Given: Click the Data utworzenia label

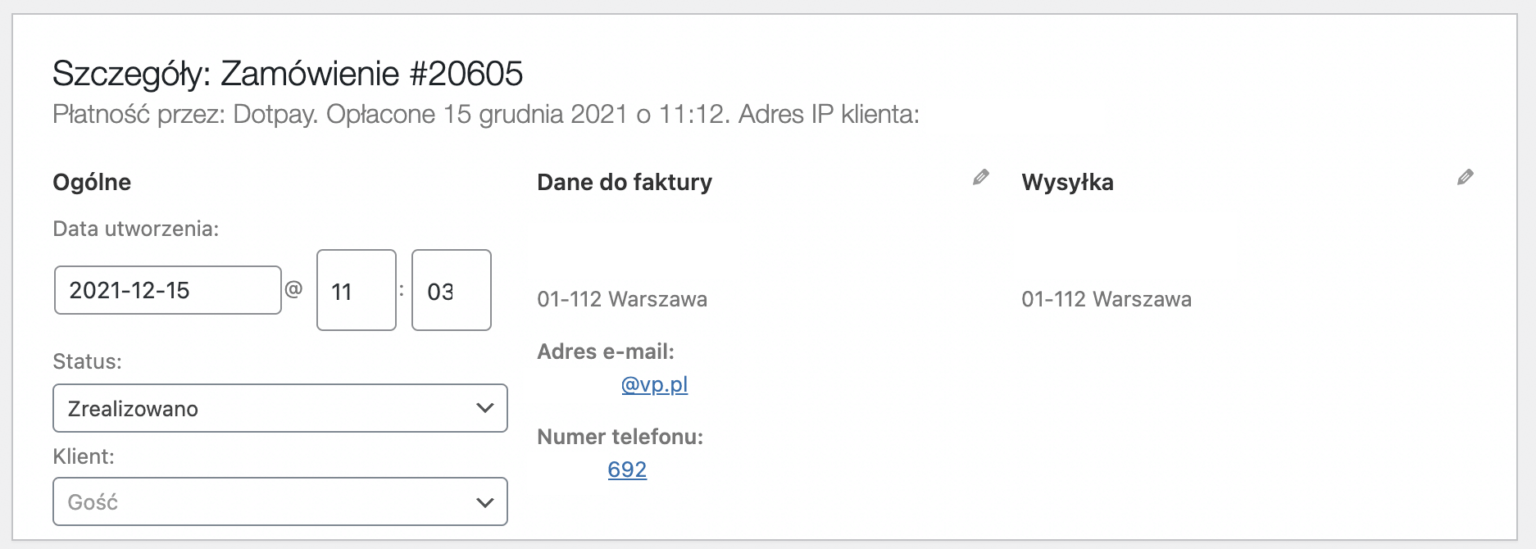Looking at the screenshot, I should click(136, 229).
